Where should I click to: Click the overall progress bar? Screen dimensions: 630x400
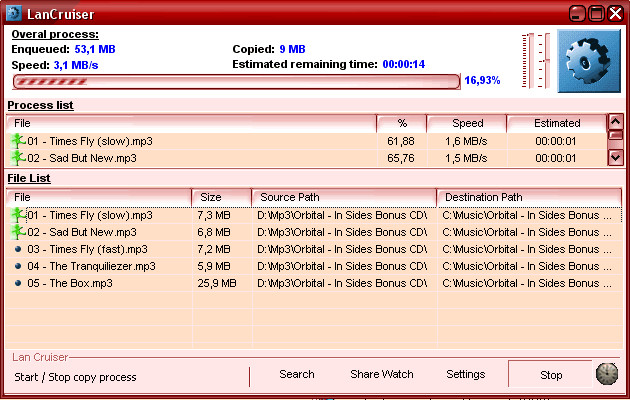pyautogui.click(x=236, y=82)
